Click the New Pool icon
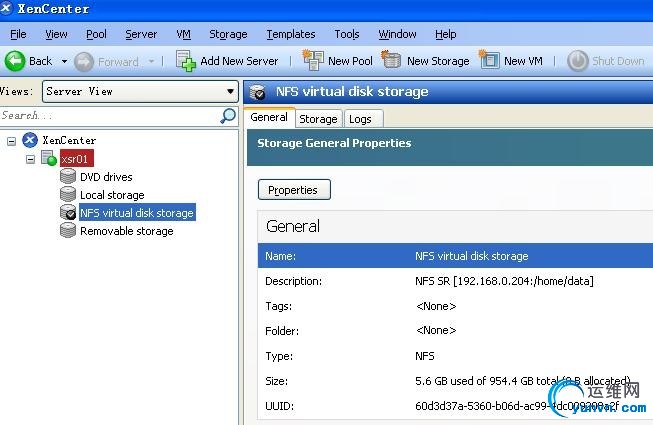 [x=313, y=60]
